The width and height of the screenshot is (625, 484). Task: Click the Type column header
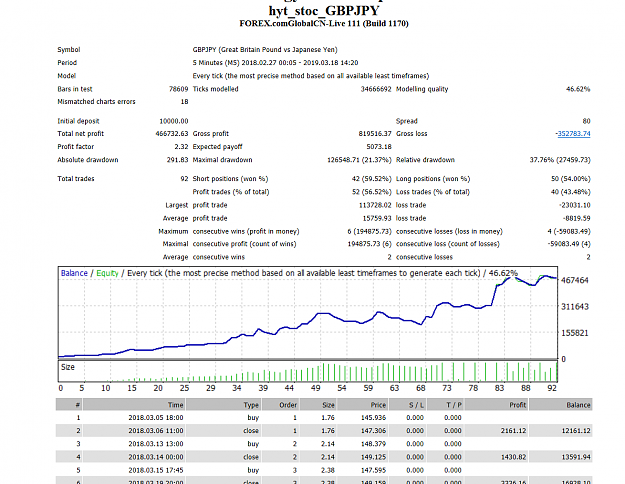coord(224,405)
